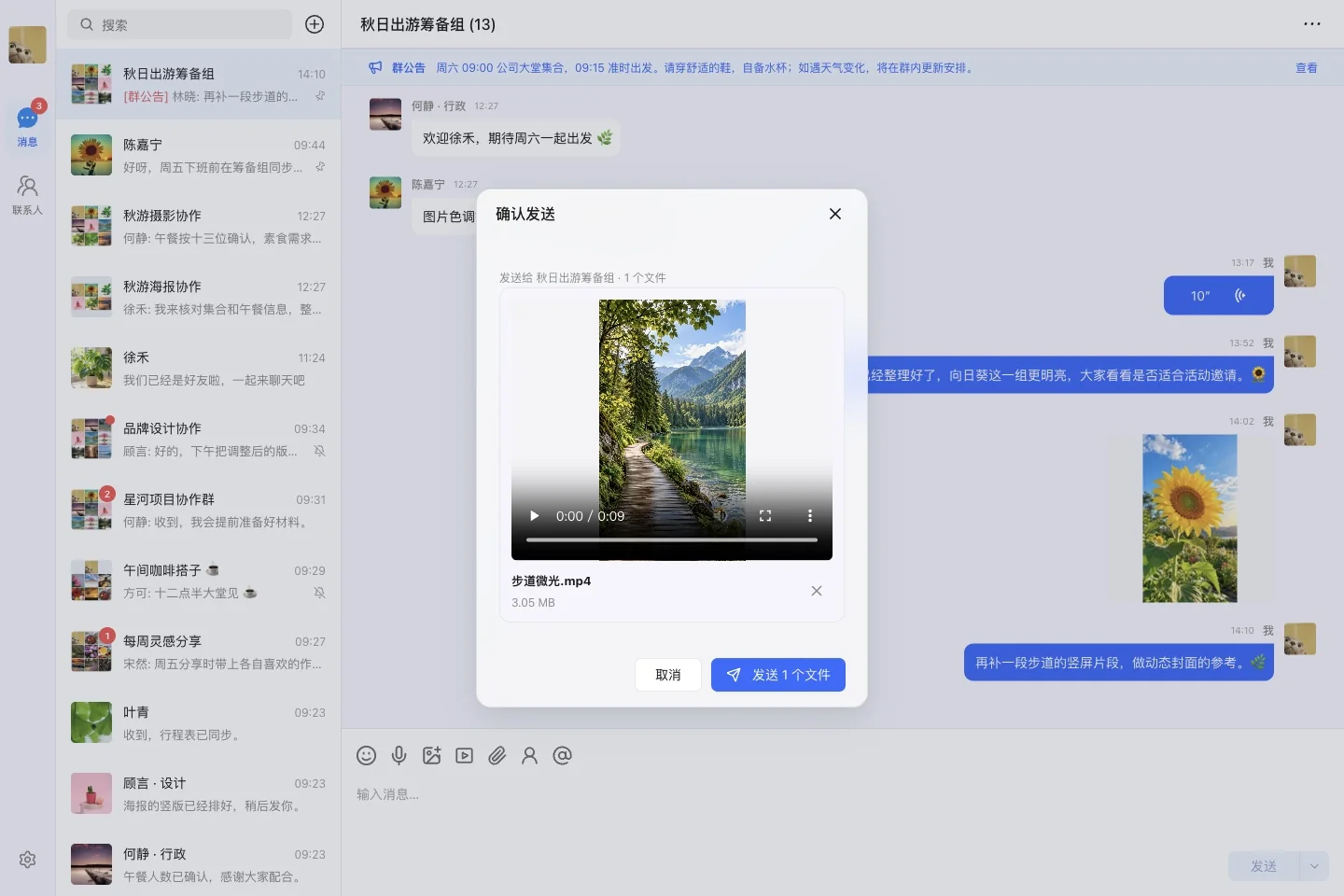Open 秋日出游筹备组 conversation
The height and width of the screenshot is (896, 1344).
pos(198,84)
